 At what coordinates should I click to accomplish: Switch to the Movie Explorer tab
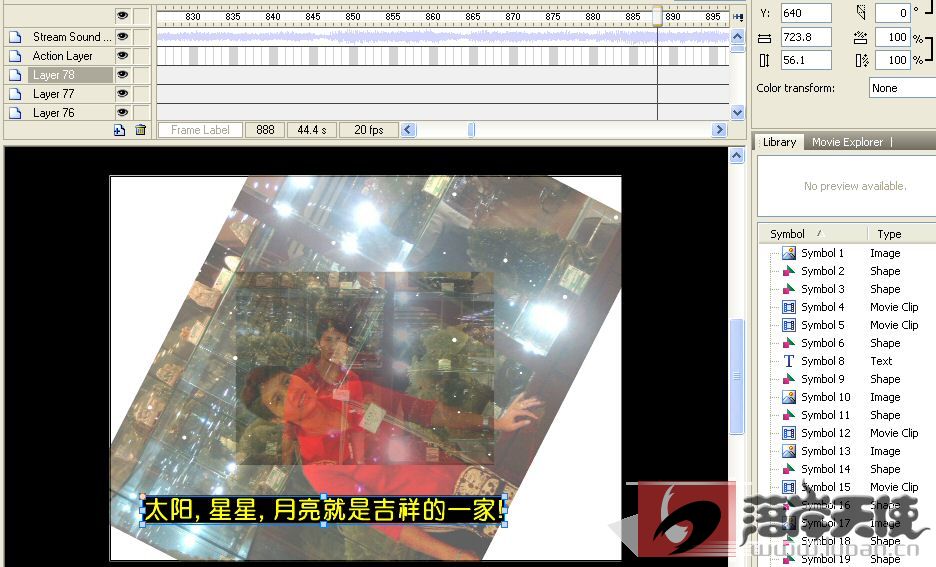click(x=847, y=142)
